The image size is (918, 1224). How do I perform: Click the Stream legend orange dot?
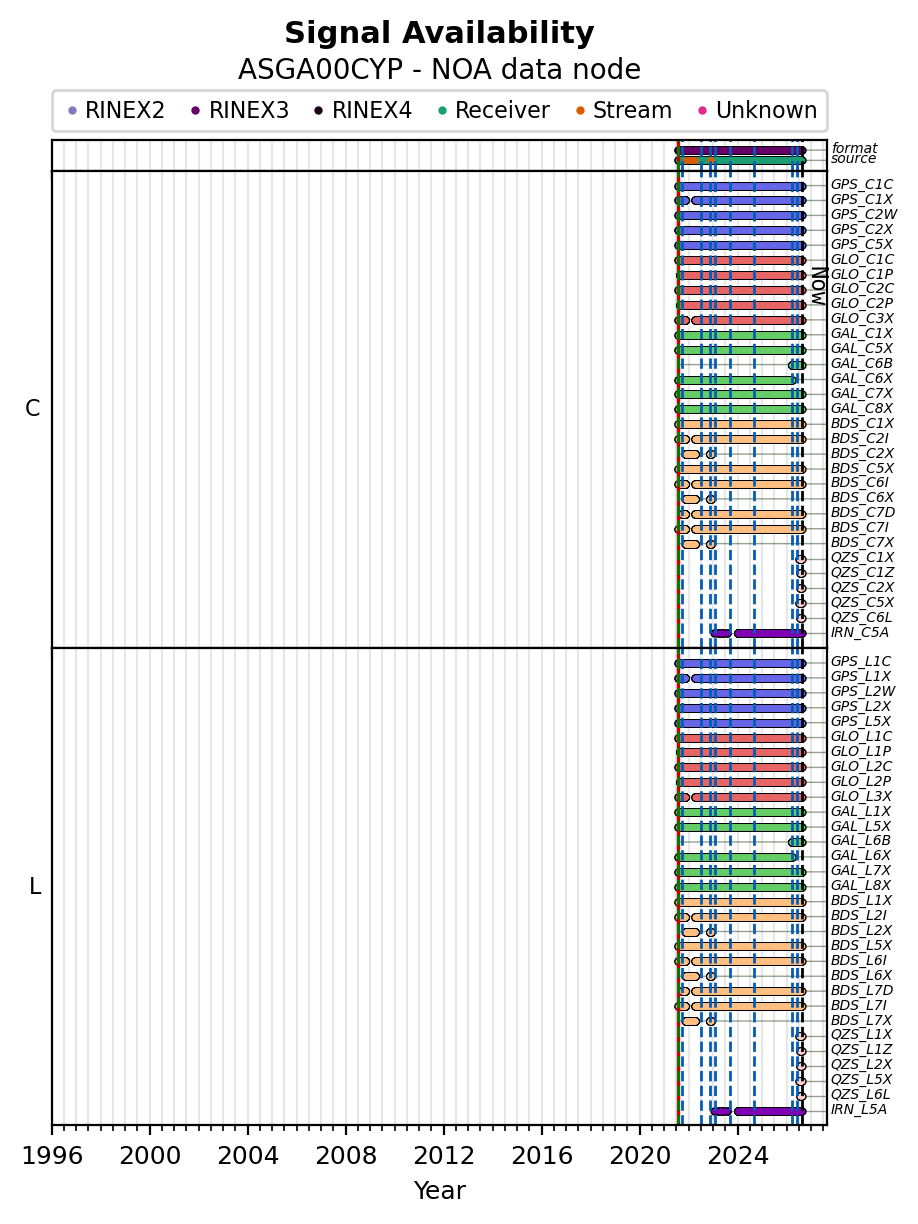[x=580, y=111]
